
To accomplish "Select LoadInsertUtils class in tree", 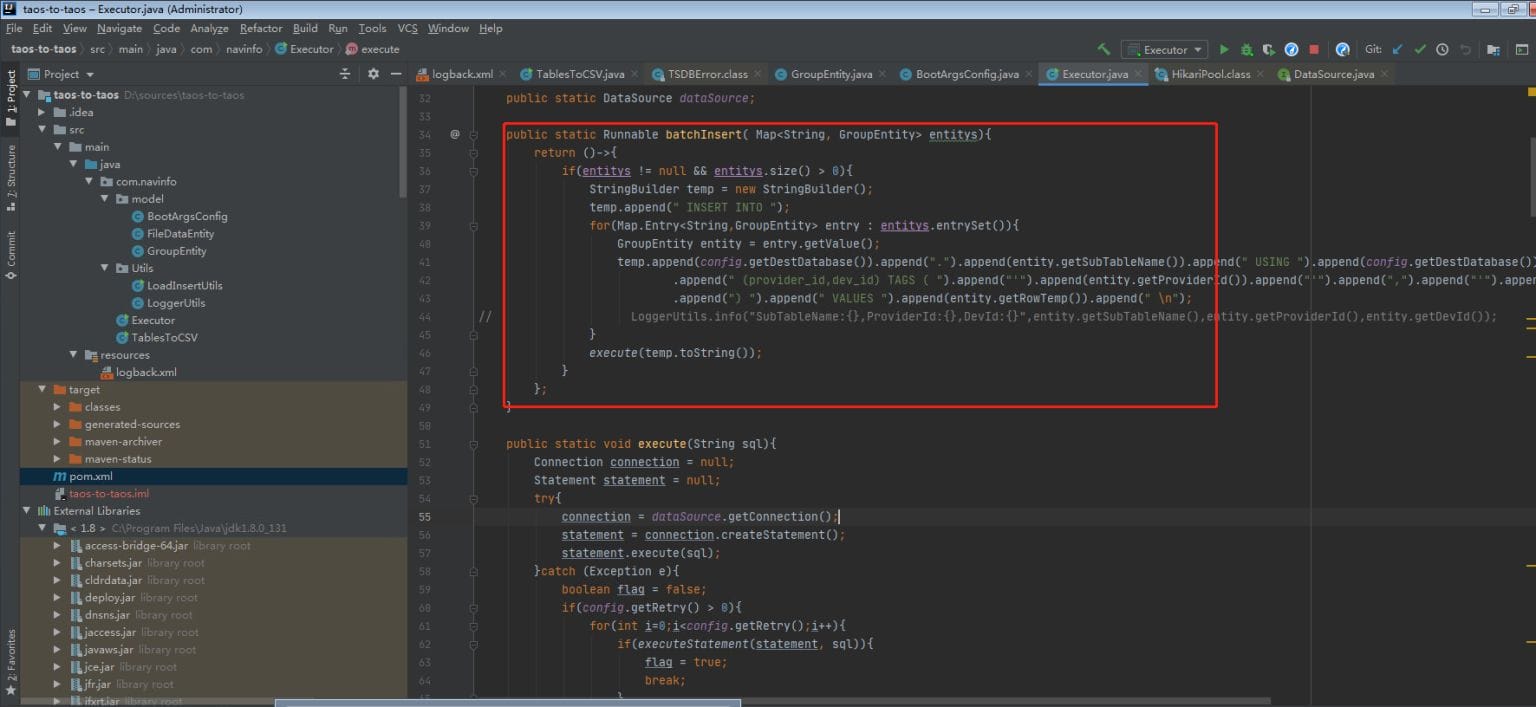I will click(184, 285).
